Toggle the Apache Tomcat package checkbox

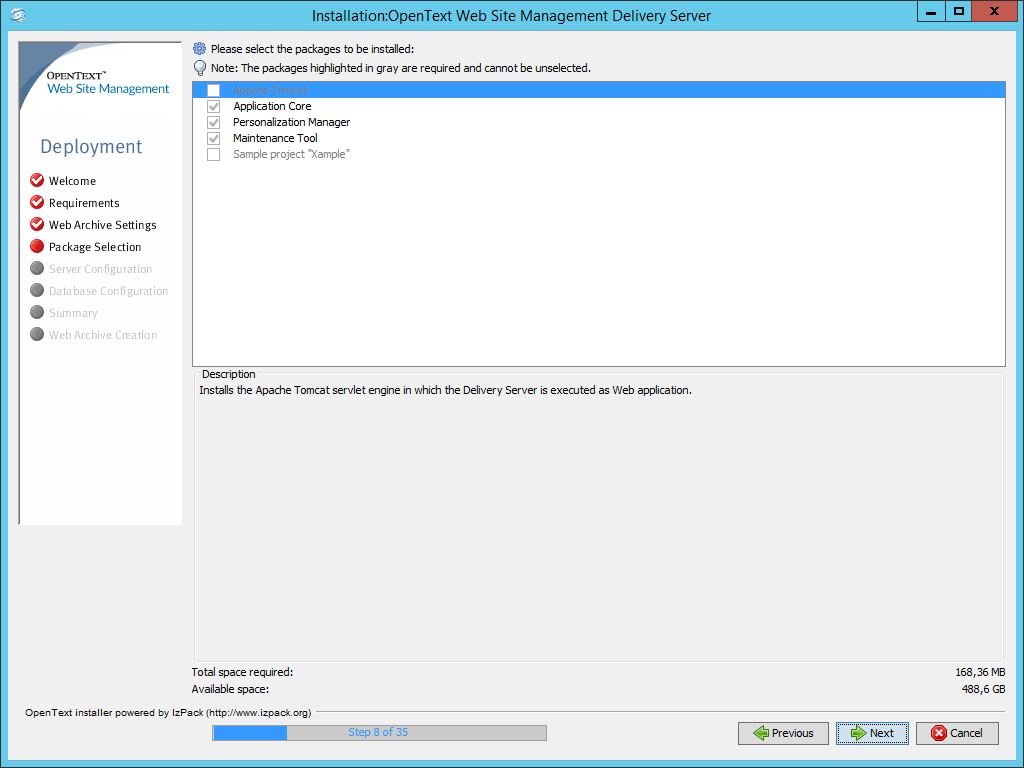[214, 90]
